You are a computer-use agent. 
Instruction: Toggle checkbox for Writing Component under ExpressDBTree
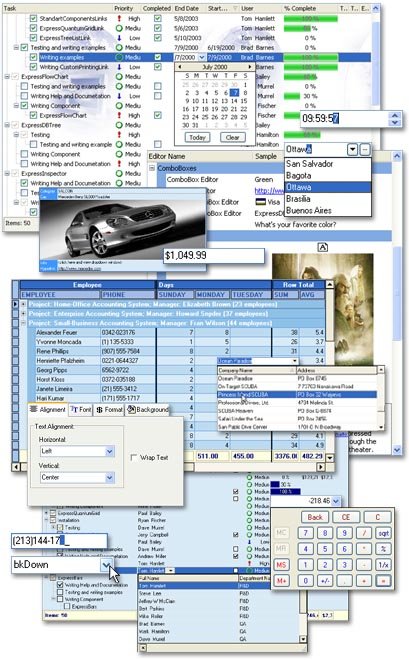click(24, 154)
